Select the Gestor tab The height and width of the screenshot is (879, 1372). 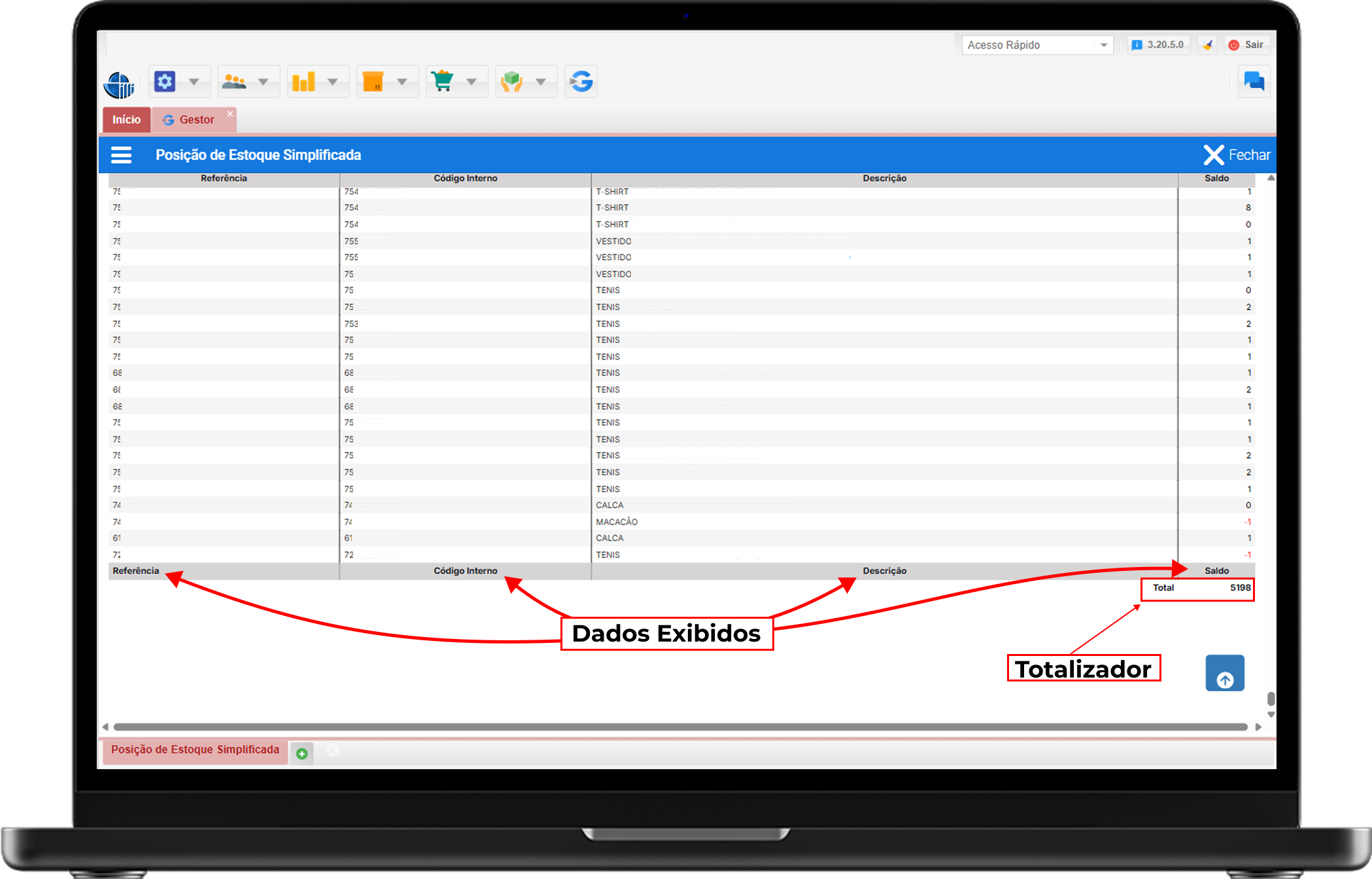pyautogui.click(x=196, y=120)
